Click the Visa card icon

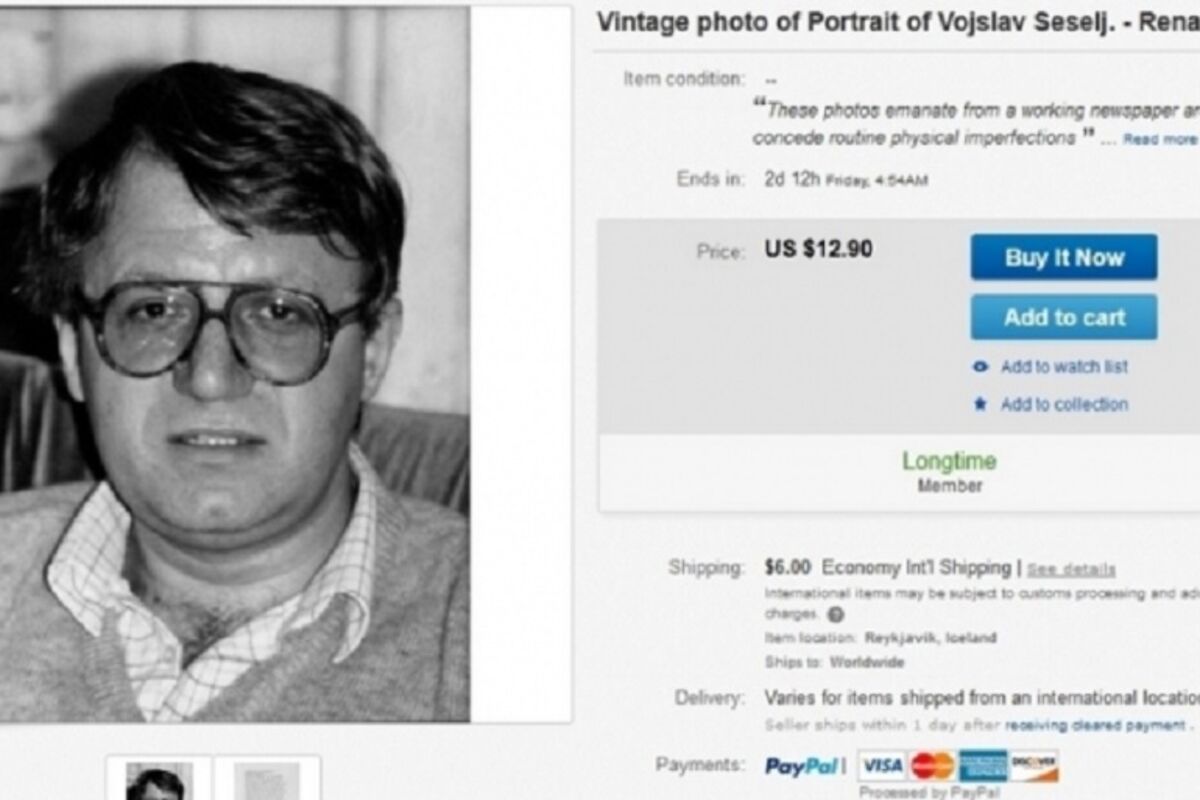882,766
